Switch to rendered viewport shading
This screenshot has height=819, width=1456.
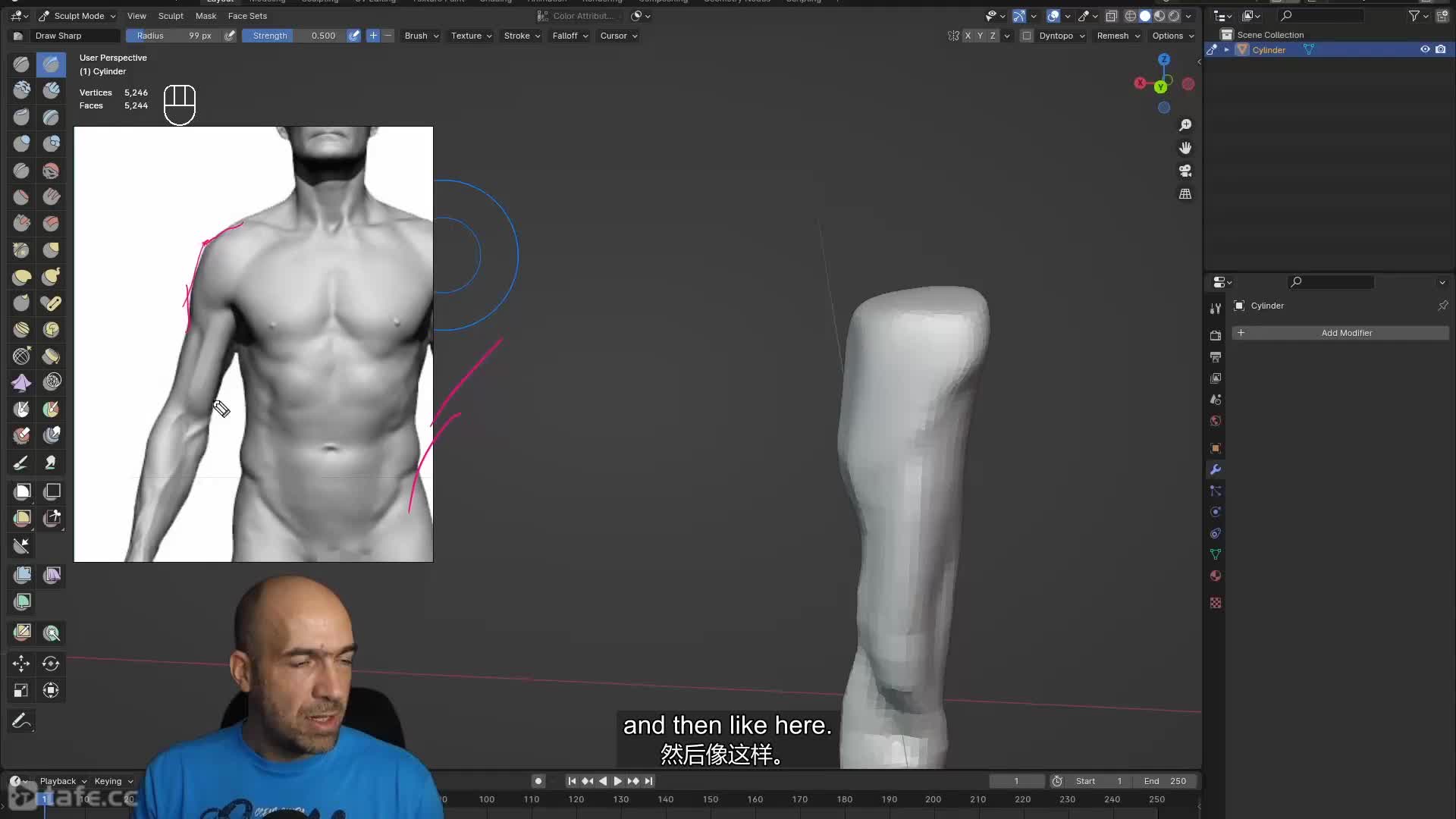coord(1174,16)
